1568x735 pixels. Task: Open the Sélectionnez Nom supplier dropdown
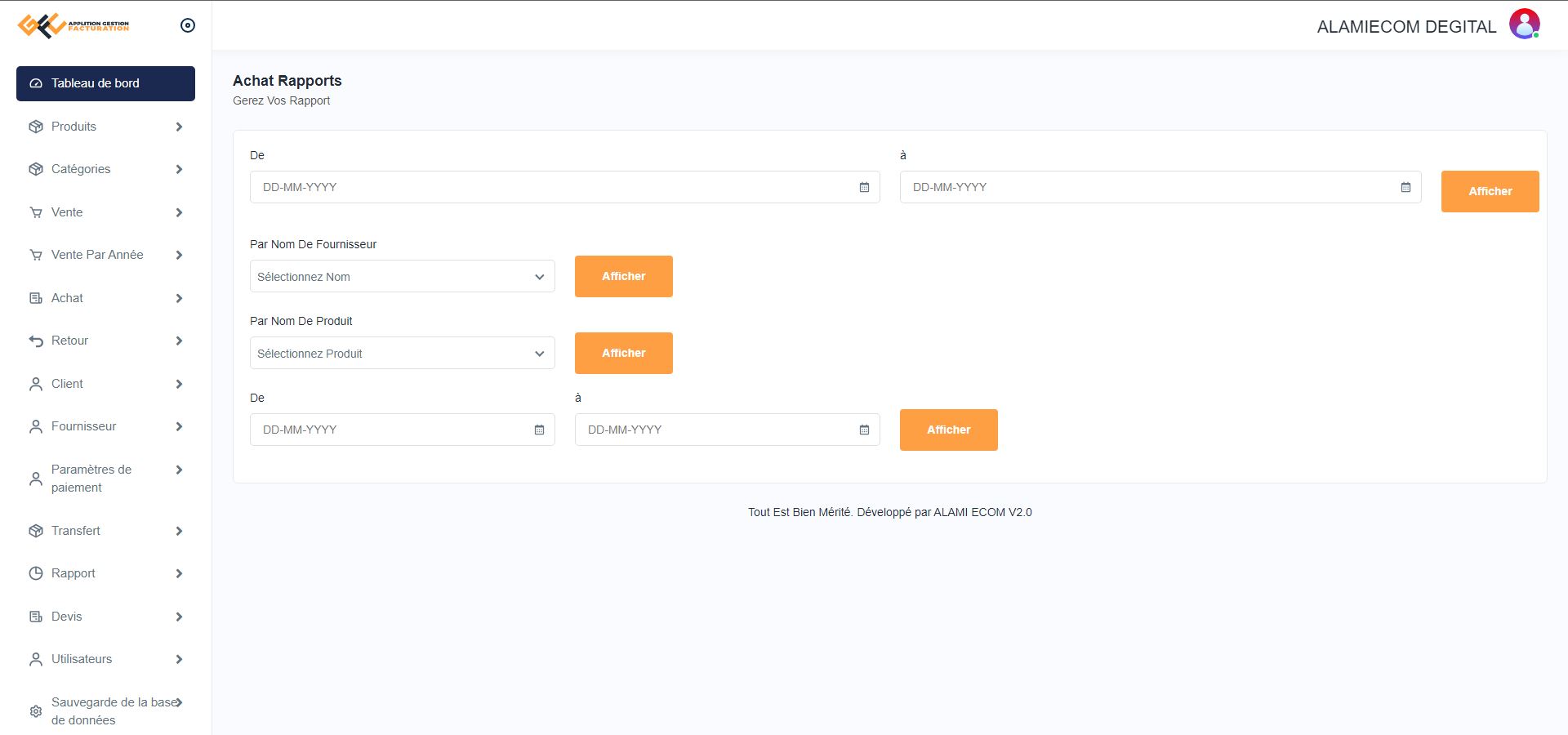click(x=402, y=277)
